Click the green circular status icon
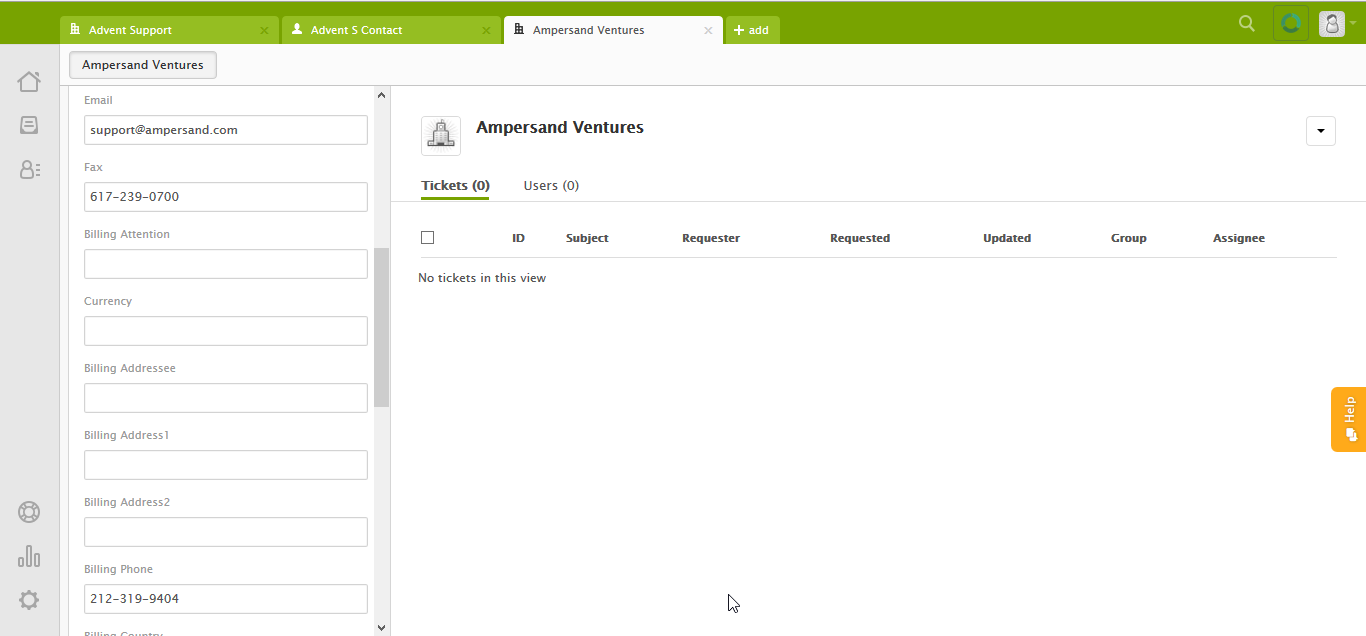The image size is (1366, 636). pos(1291,23)
